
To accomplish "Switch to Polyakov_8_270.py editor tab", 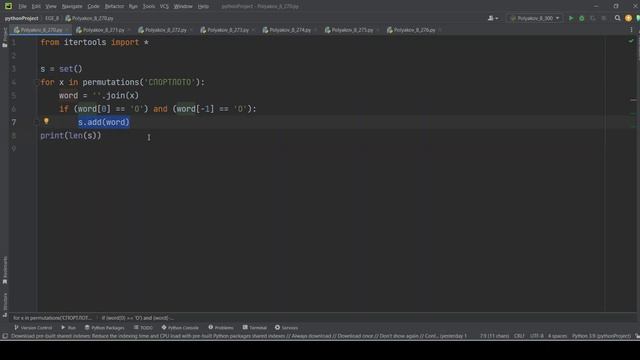I will click(x=41, y=30).
